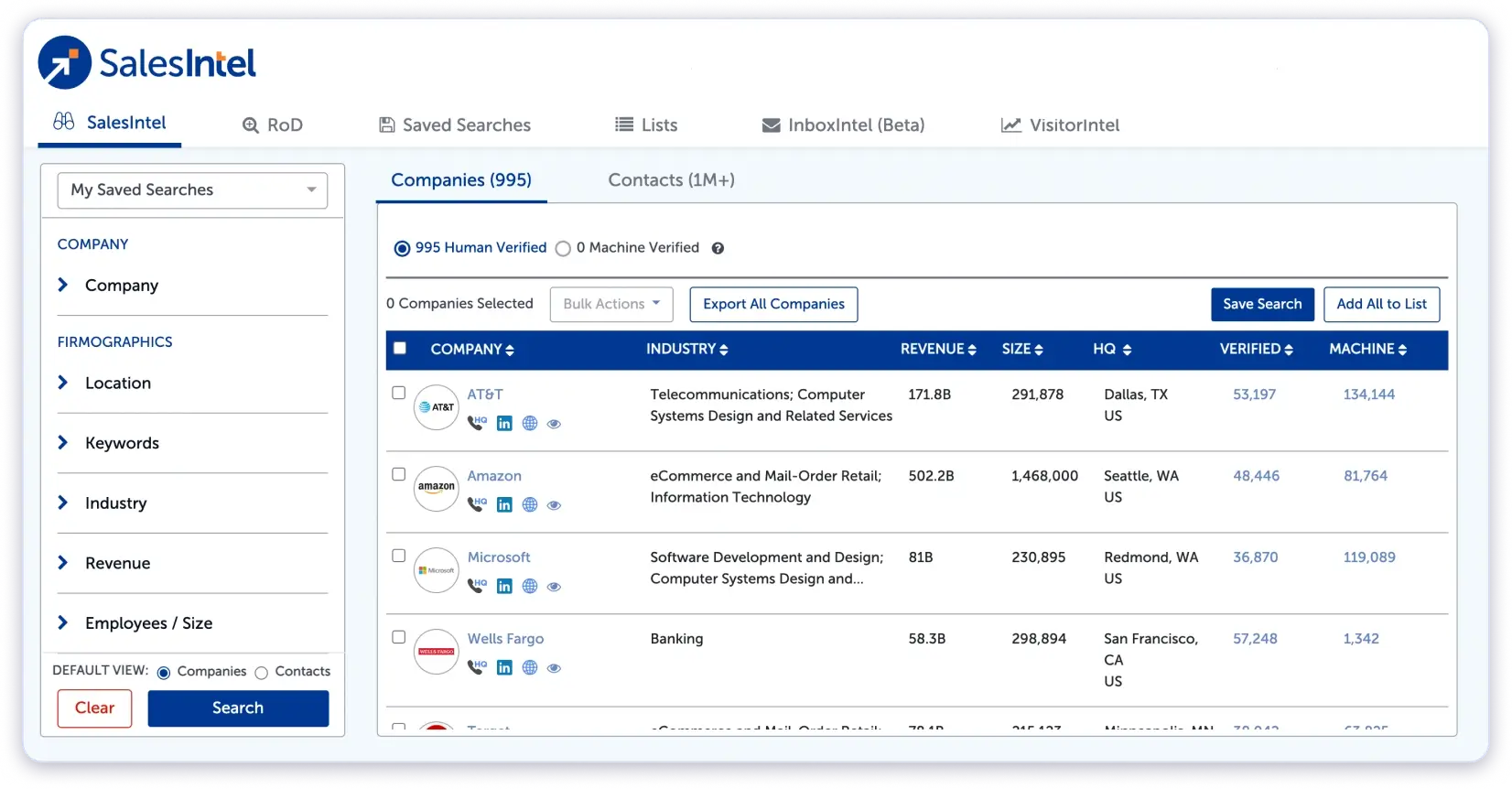This screenshot has width=1512, height=789.
Task: Switch to Contacts (1M+) results tab
Action: pyautogui.click(x=672, y=180)
